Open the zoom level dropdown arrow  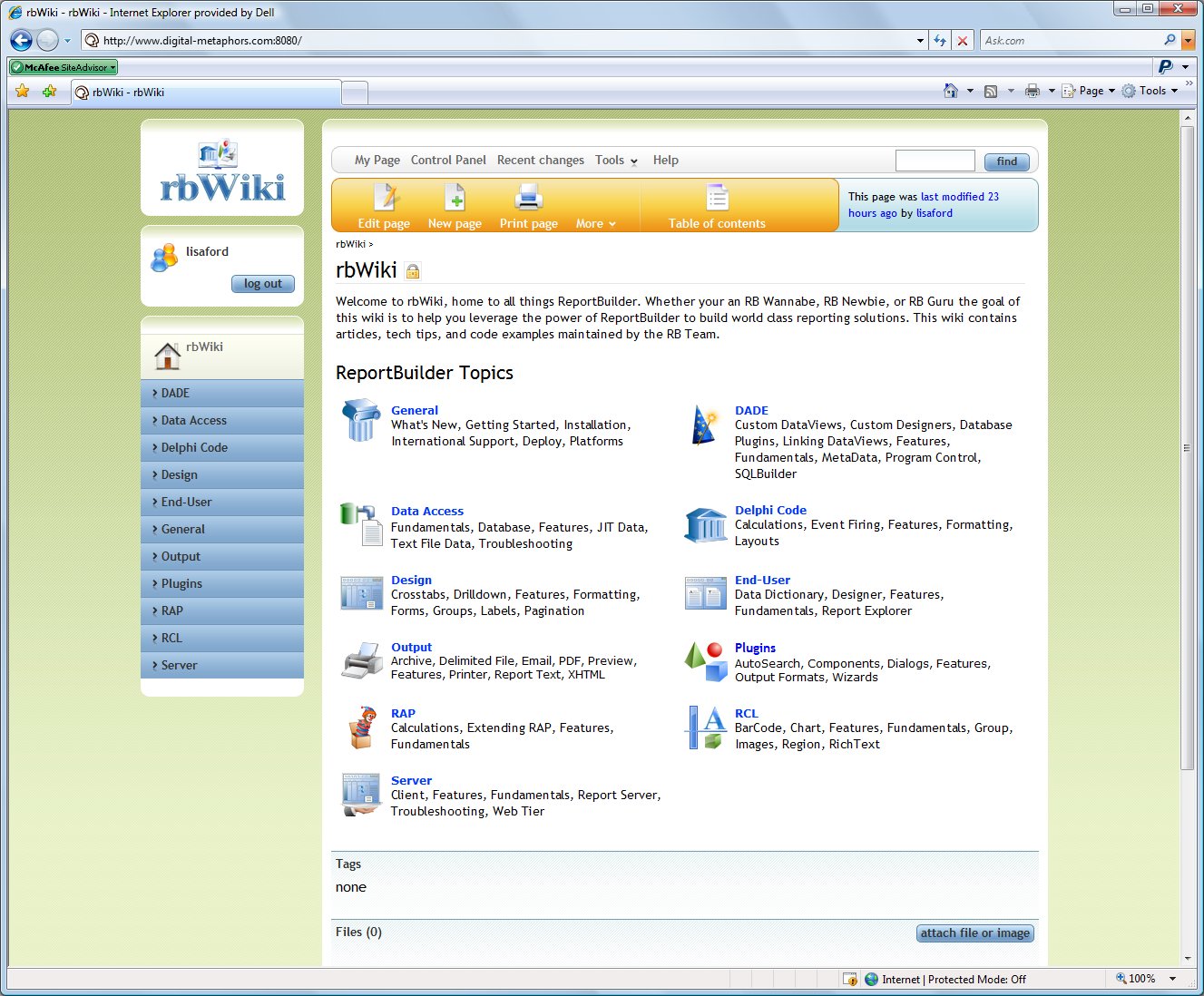tap(1172, 979)
